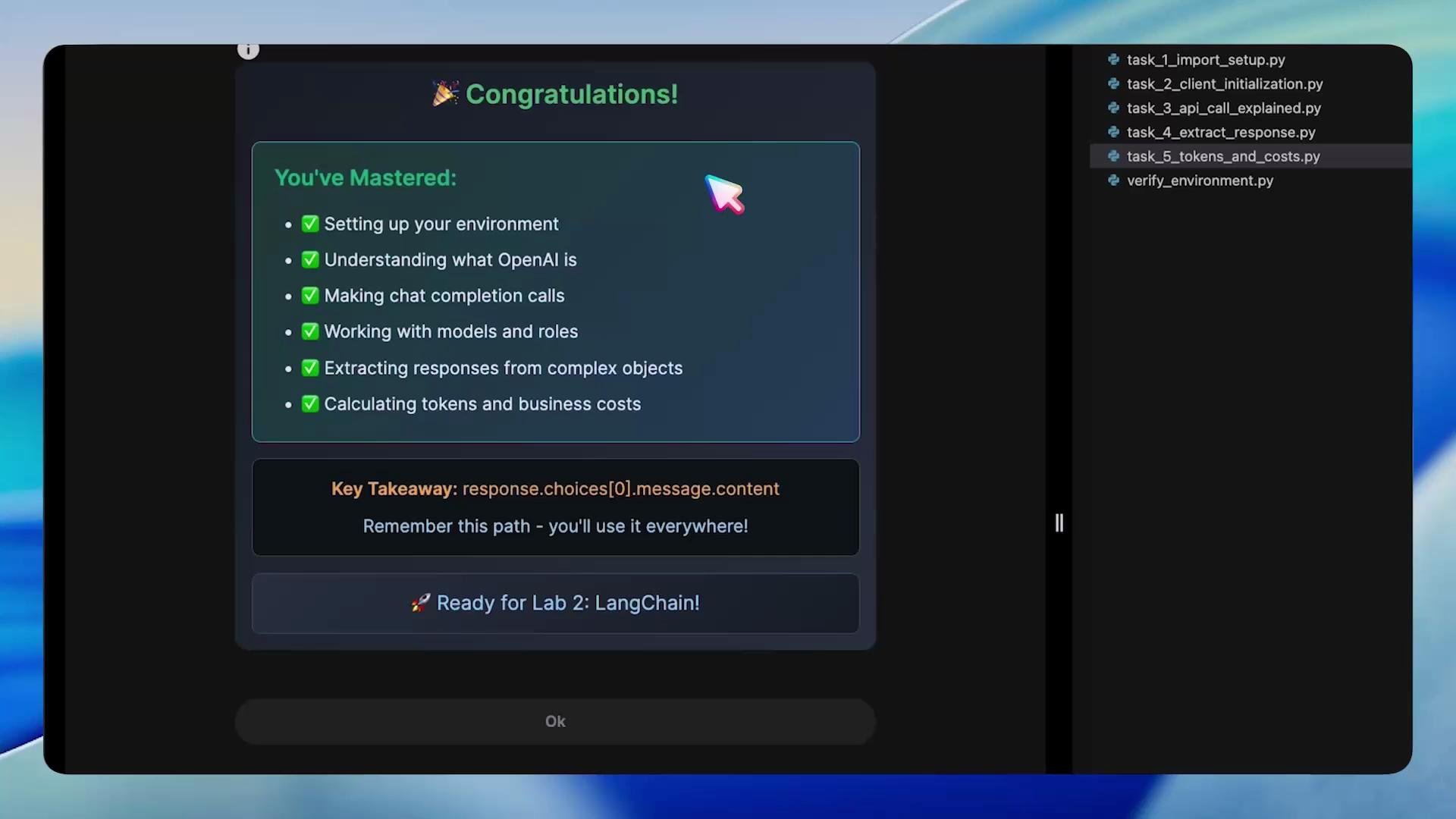Click Python icon next to task_1_import_setup.py
Viewport: 1456px width, 819px height.
1113,59
